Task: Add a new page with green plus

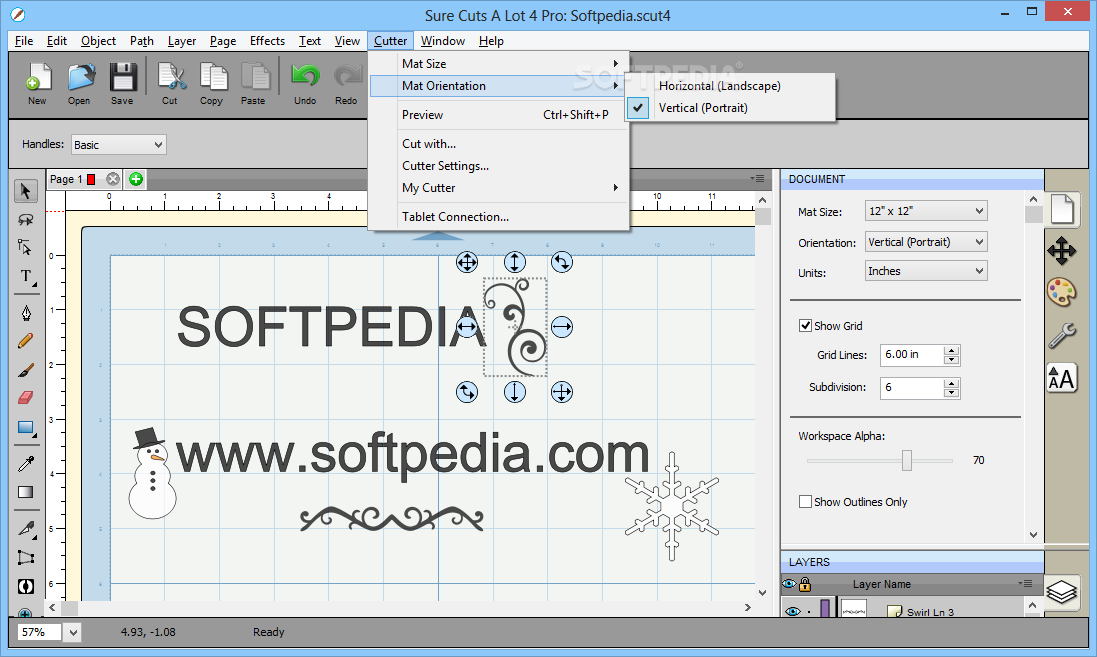Action: point(136,179)
